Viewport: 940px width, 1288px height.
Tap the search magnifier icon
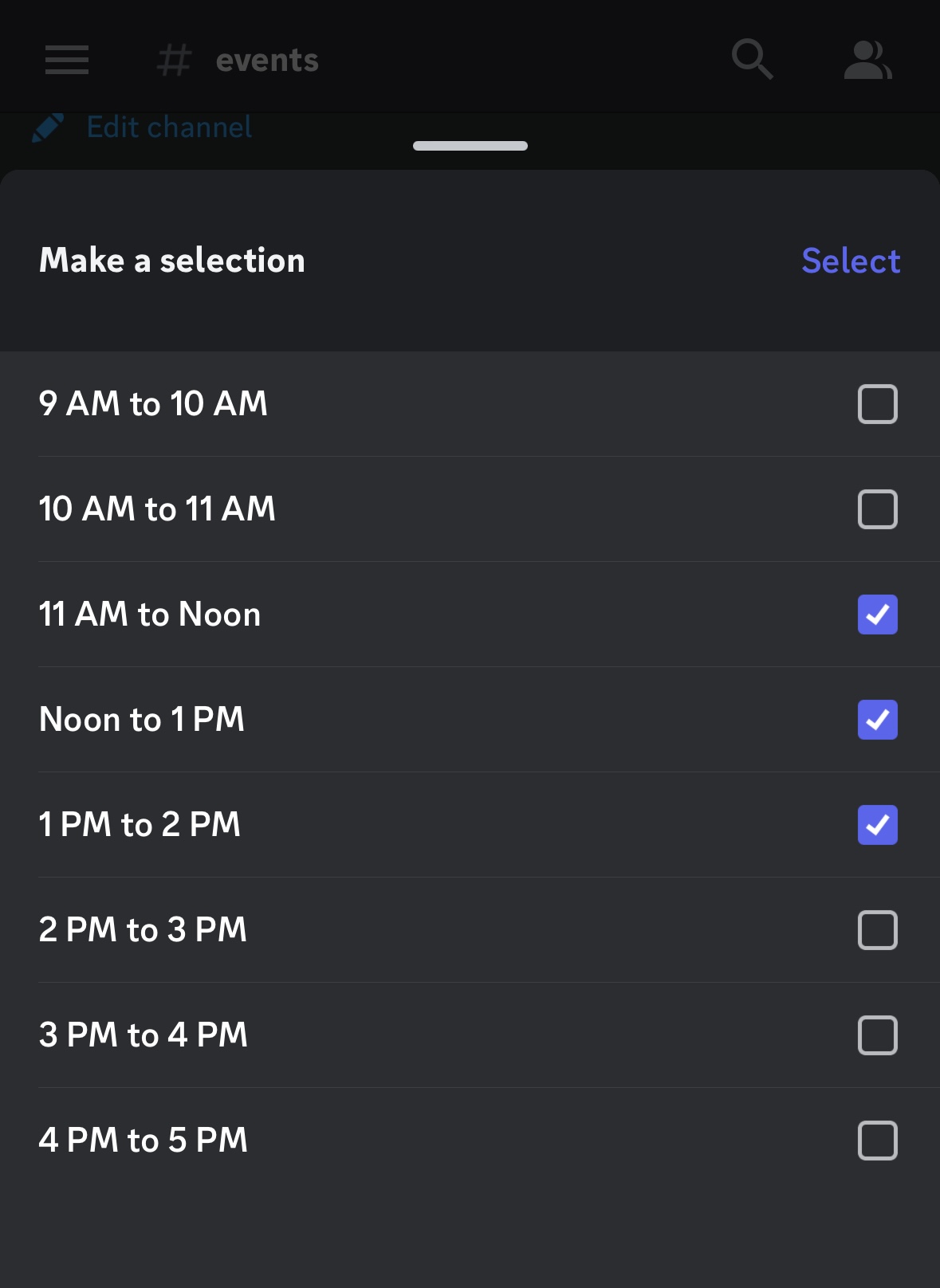[752, 60]
